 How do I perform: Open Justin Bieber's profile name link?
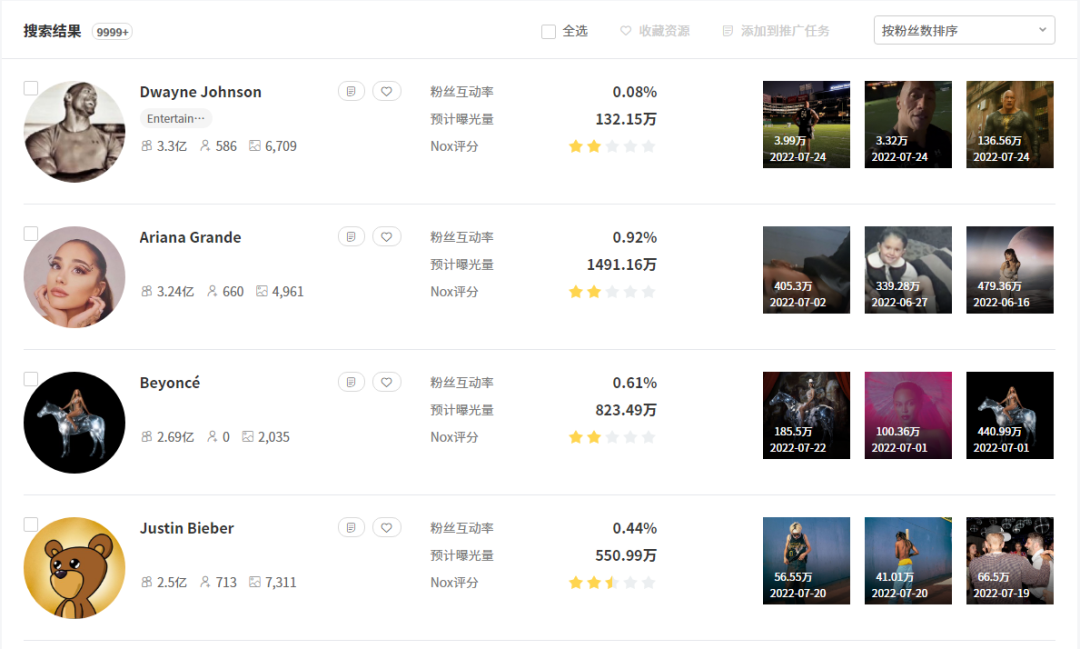187,528
